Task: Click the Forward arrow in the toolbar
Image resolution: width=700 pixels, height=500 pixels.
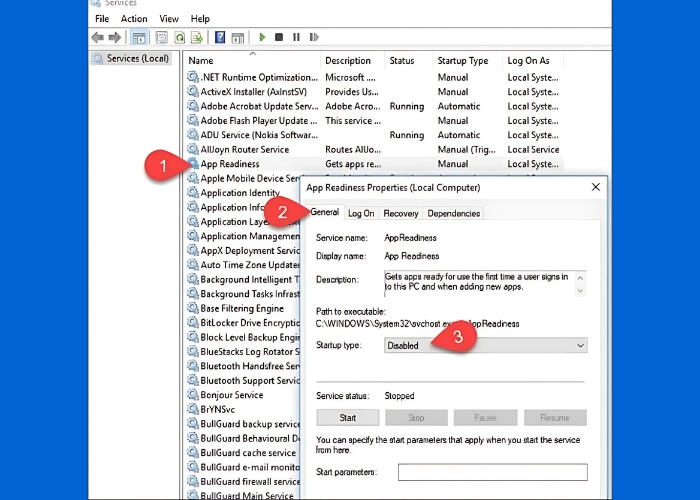Action: point(113,37)
